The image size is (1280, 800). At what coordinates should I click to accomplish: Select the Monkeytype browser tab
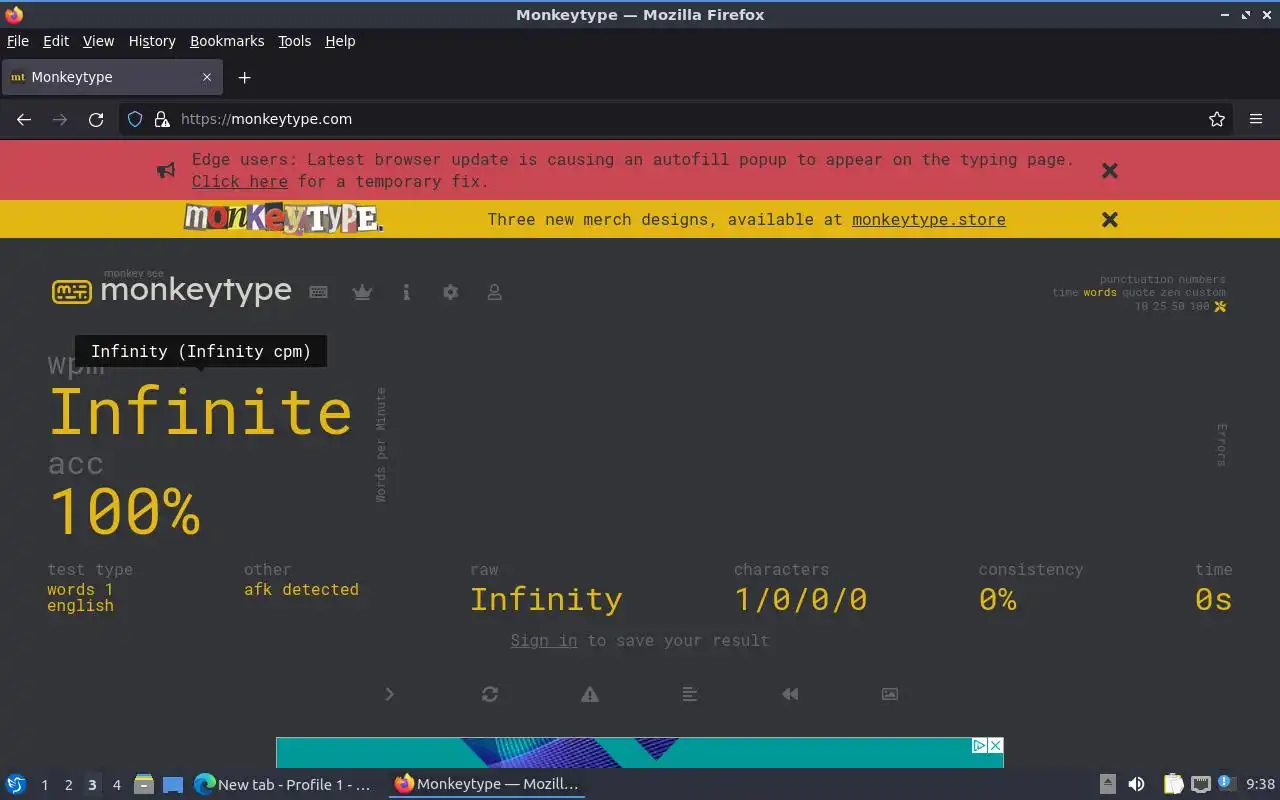[112, 77]
